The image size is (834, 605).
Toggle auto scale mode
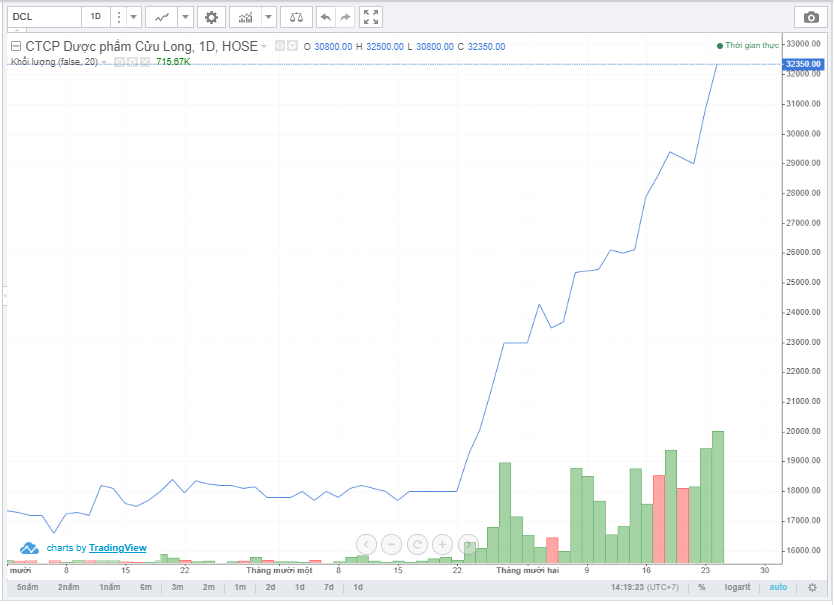coord(778,587)
